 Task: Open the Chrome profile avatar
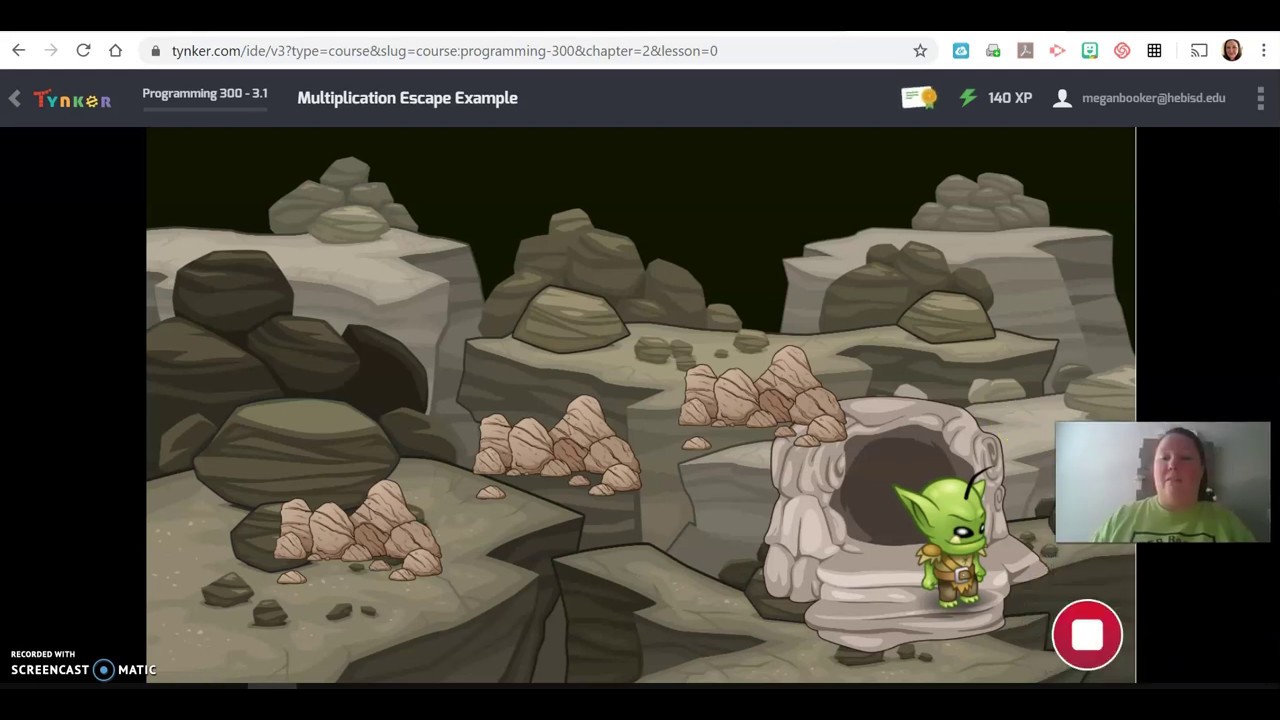(x=1232, y=50)
